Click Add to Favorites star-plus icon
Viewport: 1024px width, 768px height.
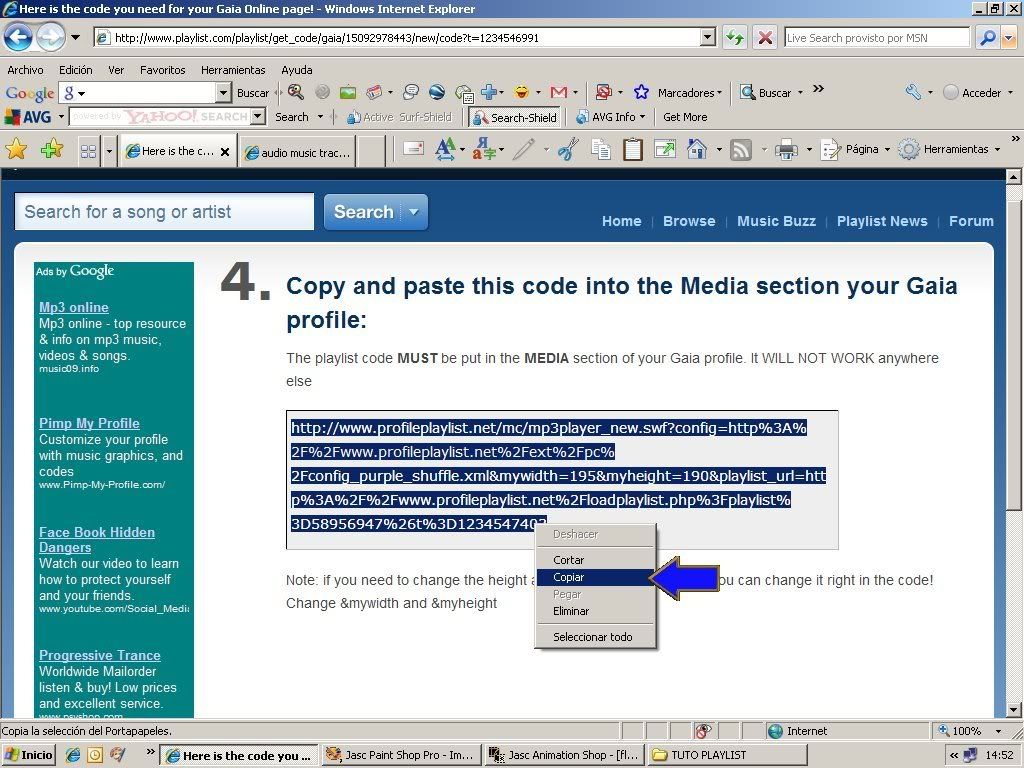(52, 150)
